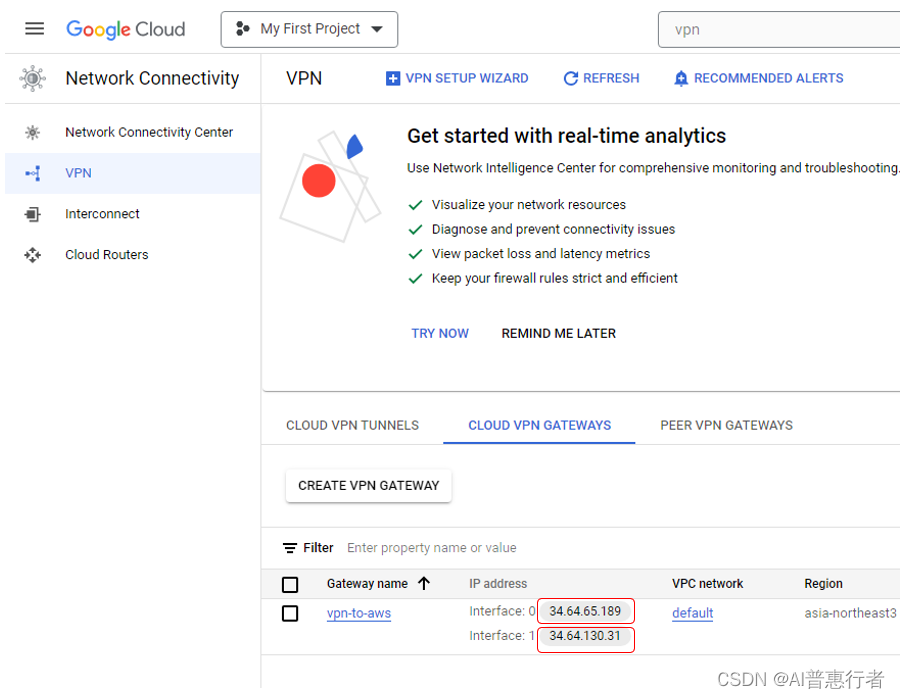Open the Interconnect page
Image resolution: width=900 pixels, height=698 pixels.
click(102, 214)
